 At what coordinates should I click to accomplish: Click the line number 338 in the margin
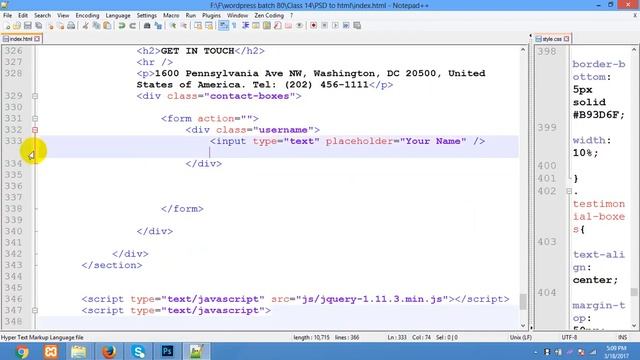13,209
